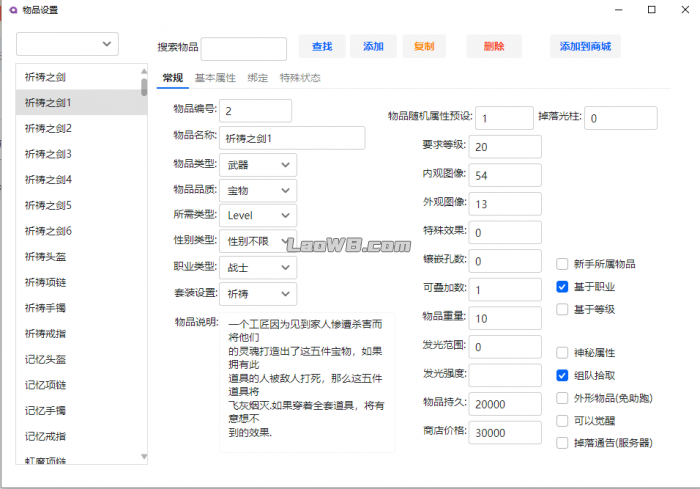This screenshot has width=700, height=489.
Task: Click the 掉落光柱 field
Action: [621, 118]
